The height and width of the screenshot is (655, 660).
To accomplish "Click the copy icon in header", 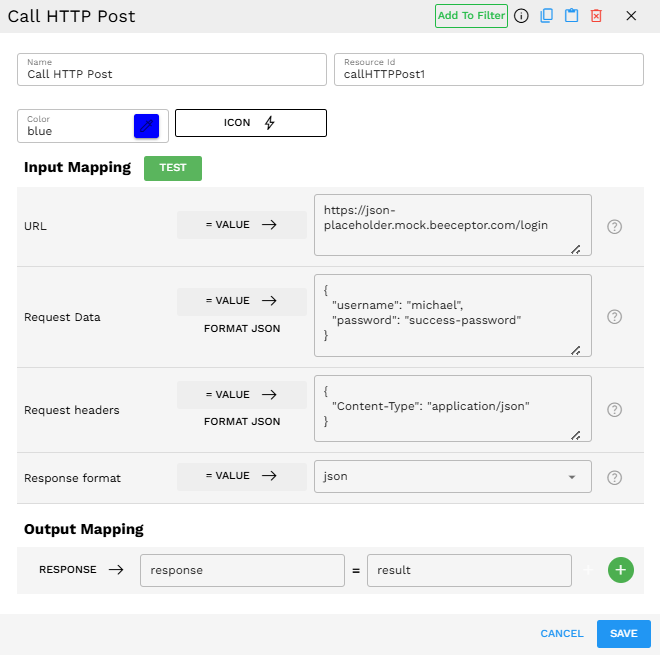I will coord(546,16).
